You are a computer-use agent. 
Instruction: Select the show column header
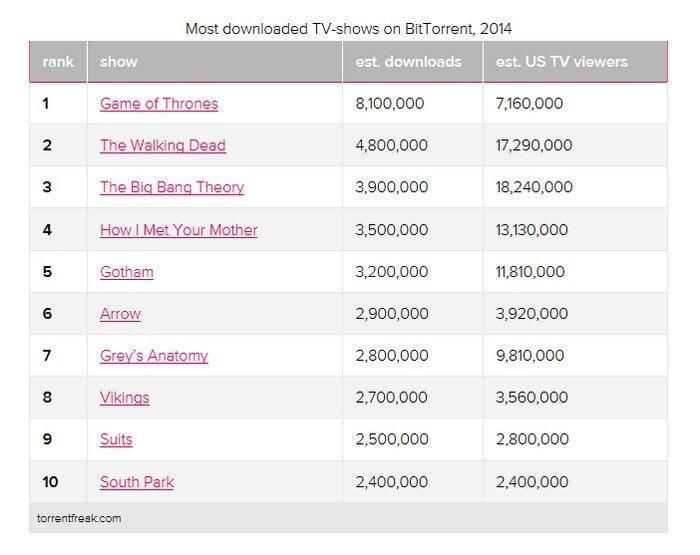pos(119,62)
